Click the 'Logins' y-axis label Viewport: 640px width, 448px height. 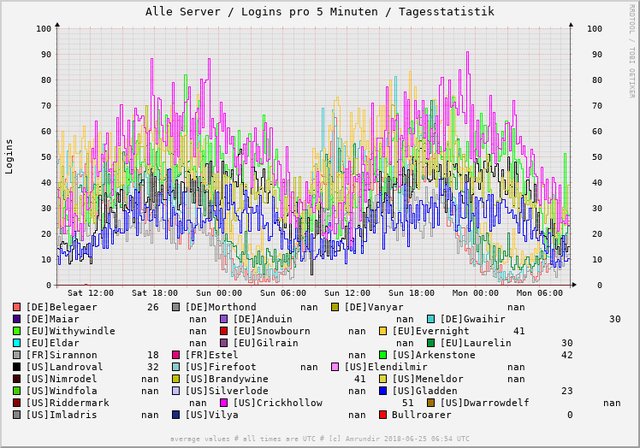pos(10,156)
